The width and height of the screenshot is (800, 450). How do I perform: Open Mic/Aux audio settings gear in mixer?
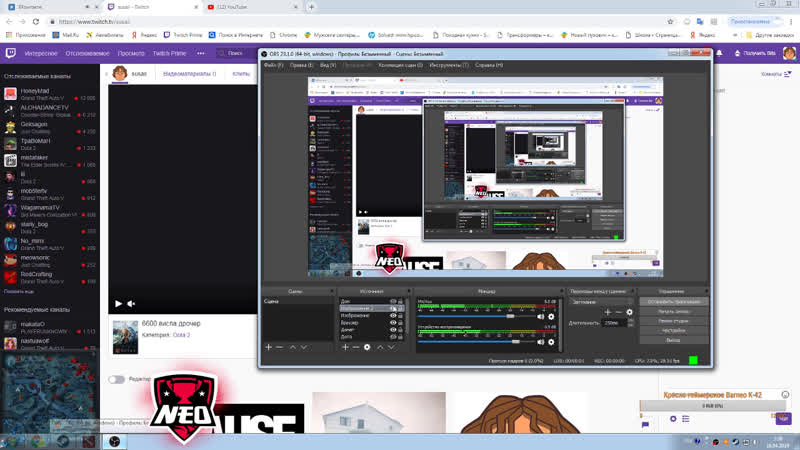click(551, 316)
